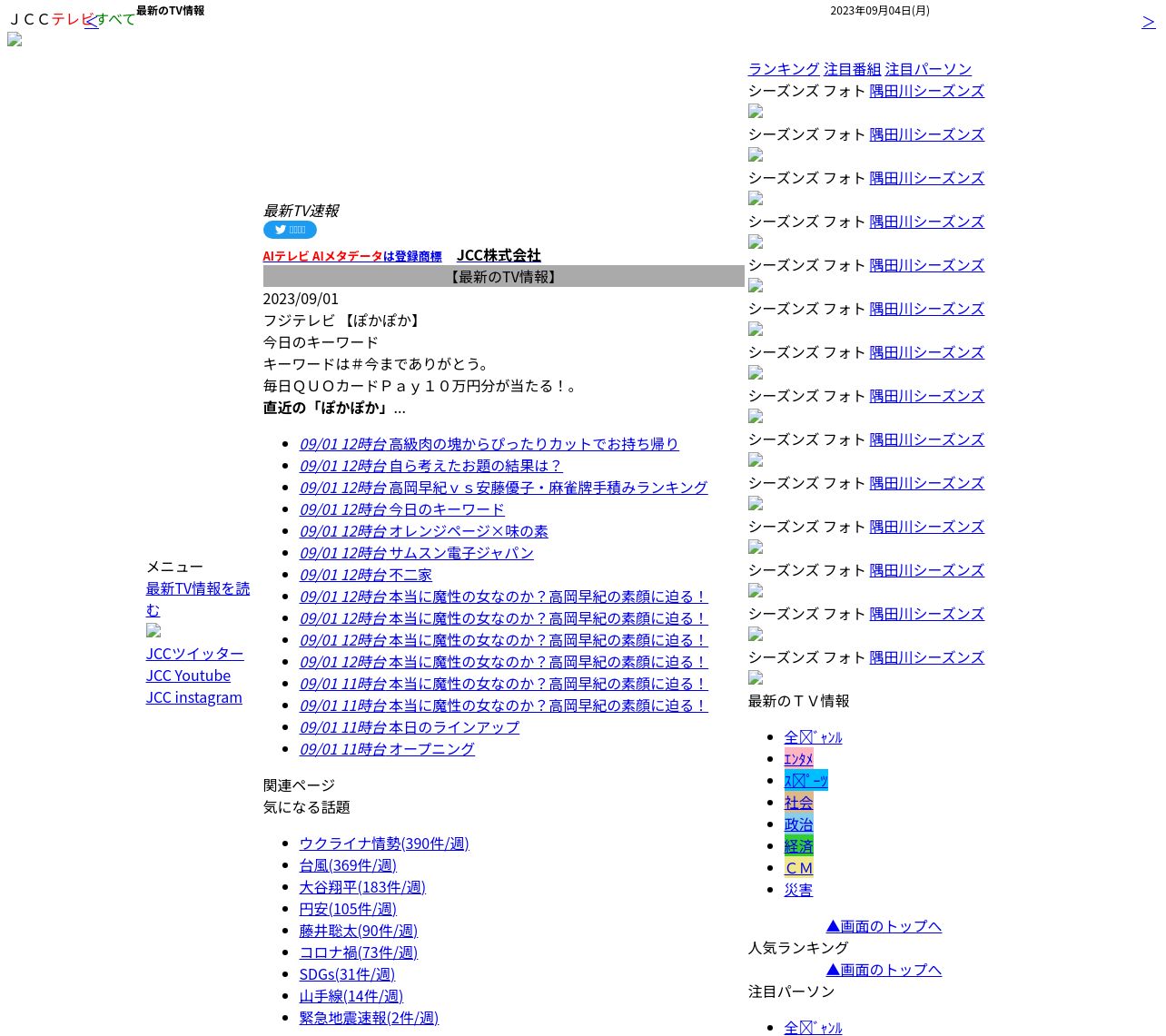Select topic 藤井聡太(90件/週)
This screenshot has height=1036, width=1166.
tap(359, 931)
